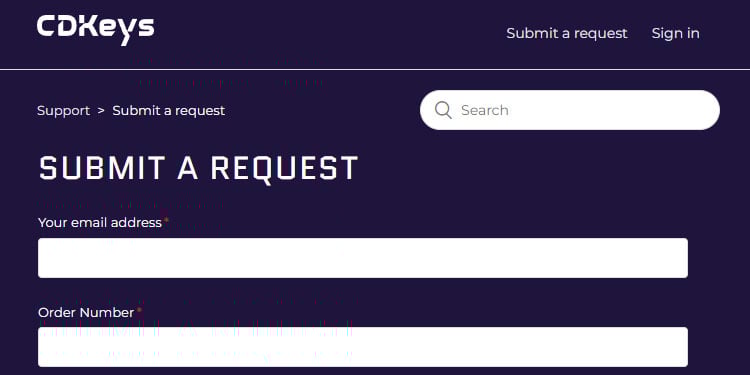This screenshot has height=375, width=750.
Task: Click the CDKeys logo
Action: tap(96, 30)
